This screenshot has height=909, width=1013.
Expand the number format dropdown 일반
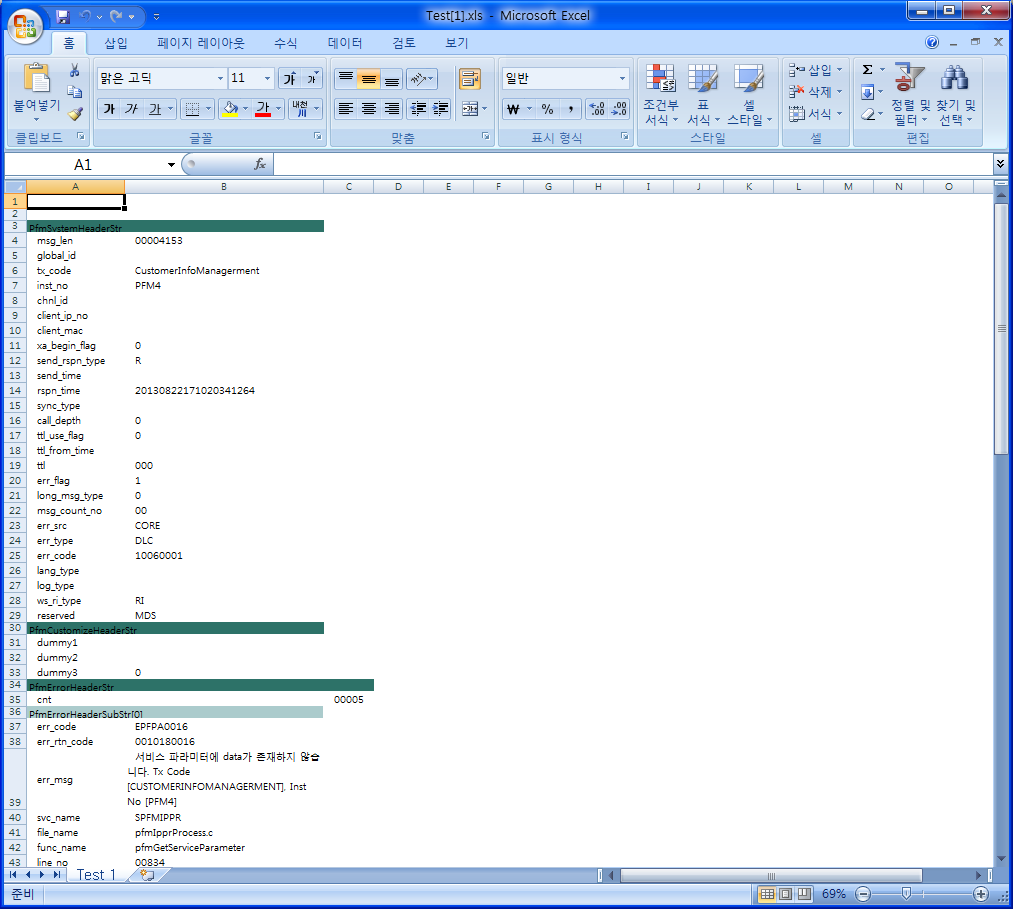pyautogui.click(x=622, y=79)
